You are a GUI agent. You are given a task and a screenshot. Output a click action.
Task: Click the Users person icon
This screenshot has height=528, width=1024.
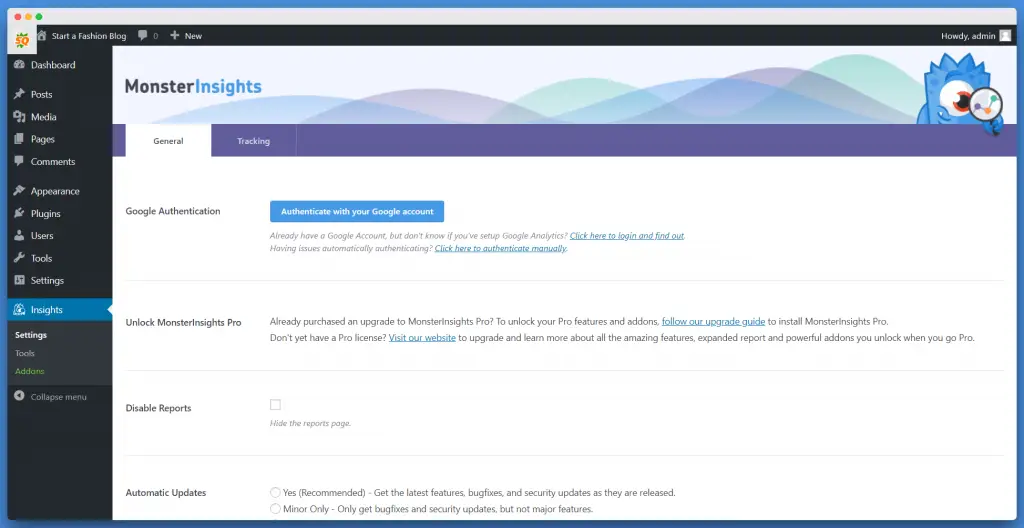click(x=19, y=235)
